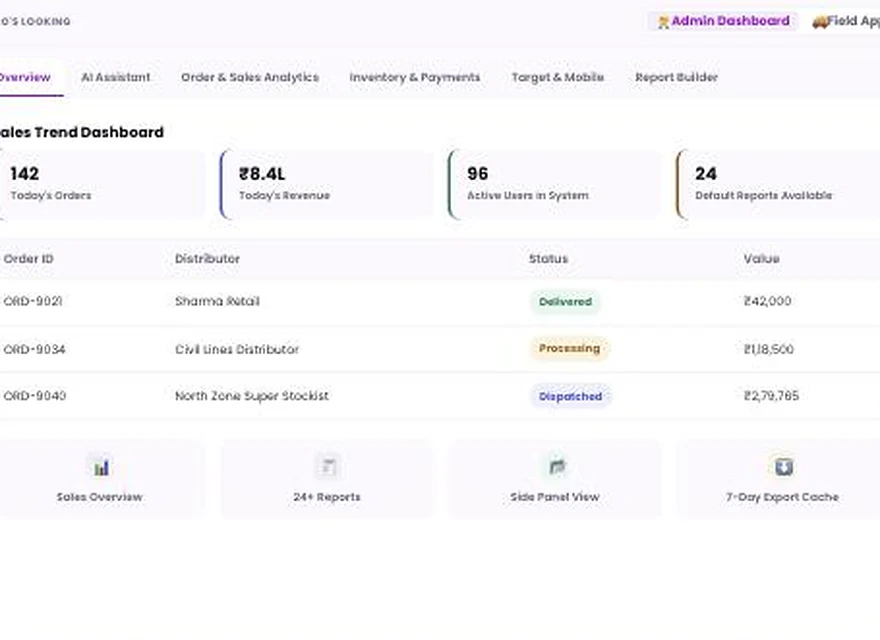
Task: Click the ₹42,000 value cell
Action: point(767,301)
